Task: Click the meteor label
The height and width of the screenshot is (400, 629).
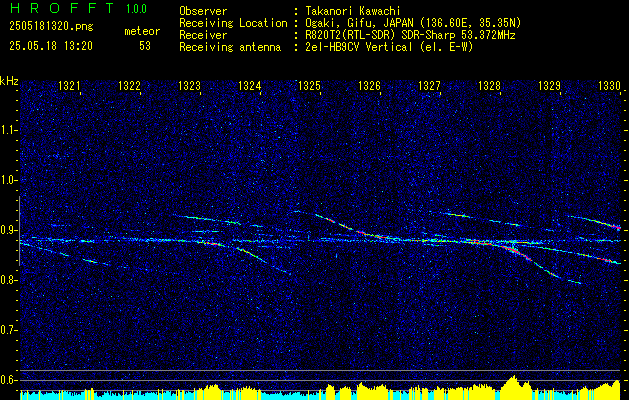Action: [142, 31]
